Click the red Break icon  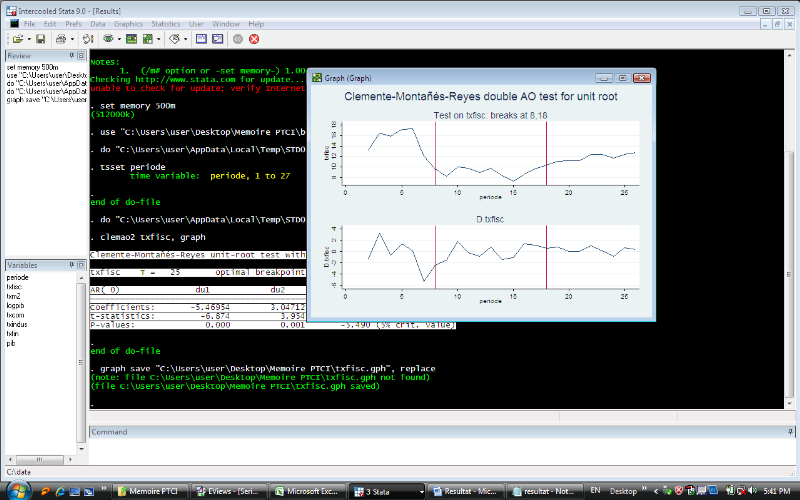click(x=254, y=39)
